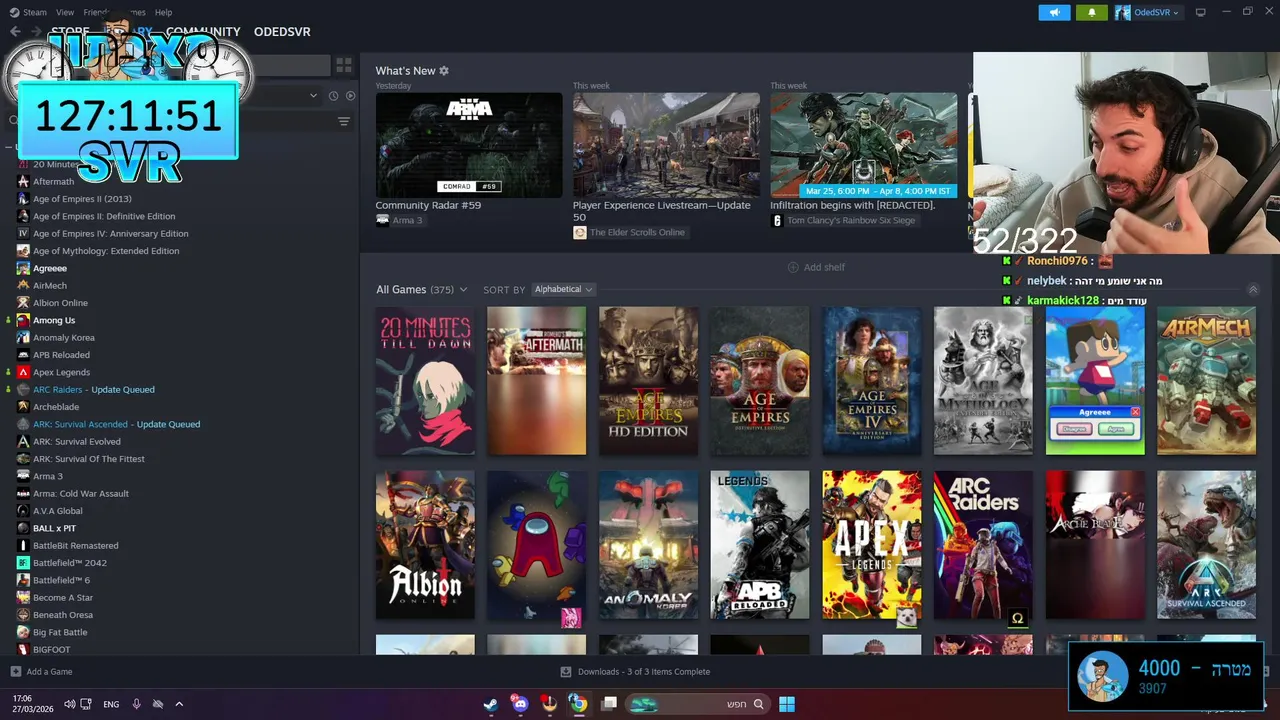Open the Alphabetical sort dropdown
Screen dimensions: 1280x720
[x=563, y=290]
